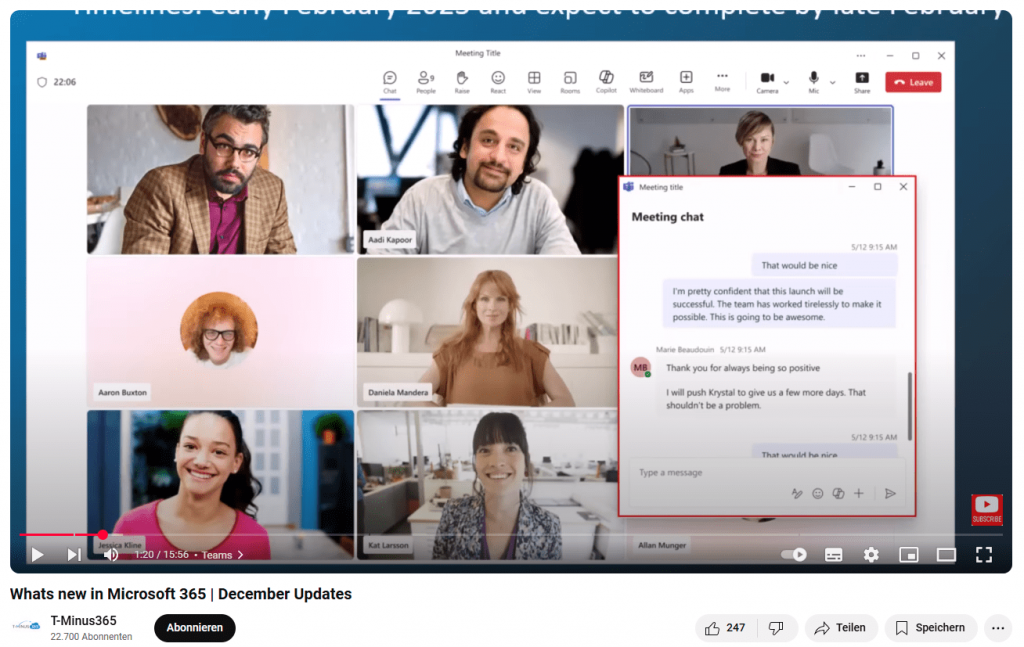The width and height of the screenshot is (1024, 647).
Task: Maximize the Meeting chat pop-out window
Action: (x=878, y=187)
